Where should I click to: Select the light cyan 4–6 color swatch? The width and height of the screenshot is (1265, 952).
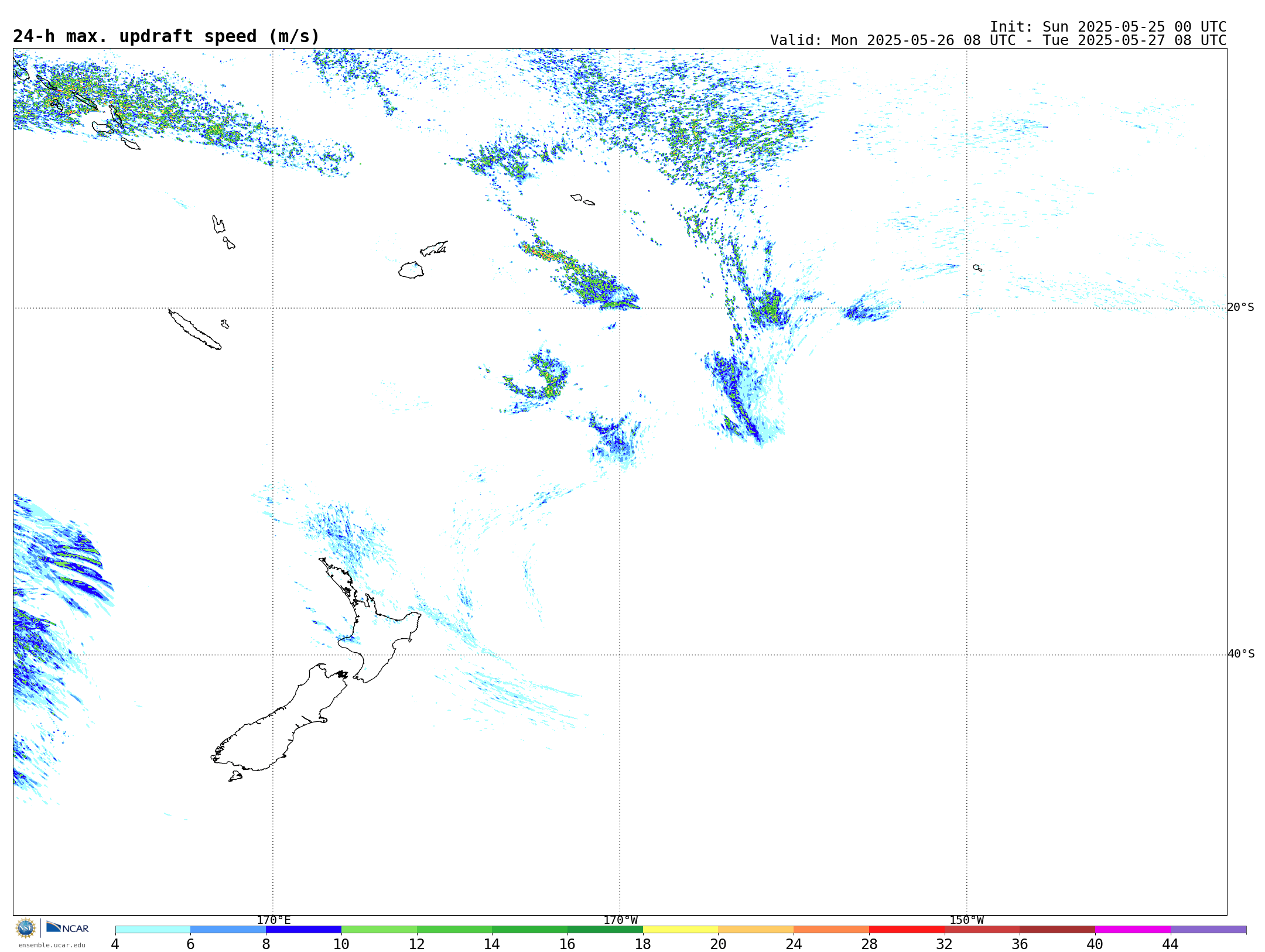pos(153,930)
